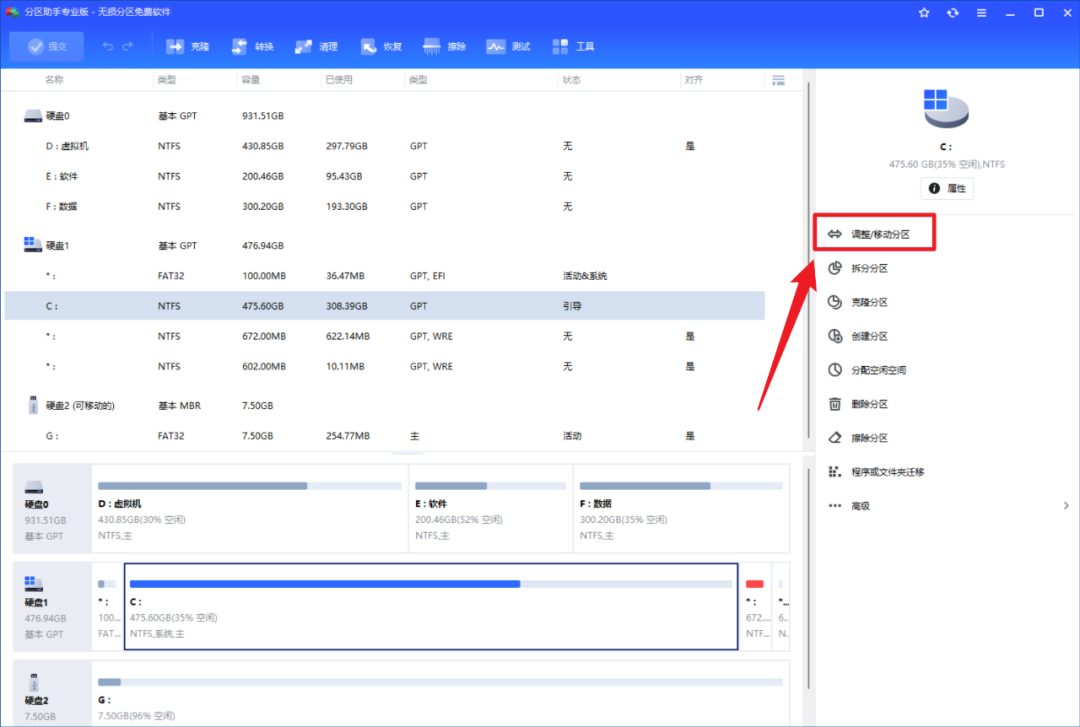
Task: Open the Clone (克隆) tool
Action: [x=187, y=46]
